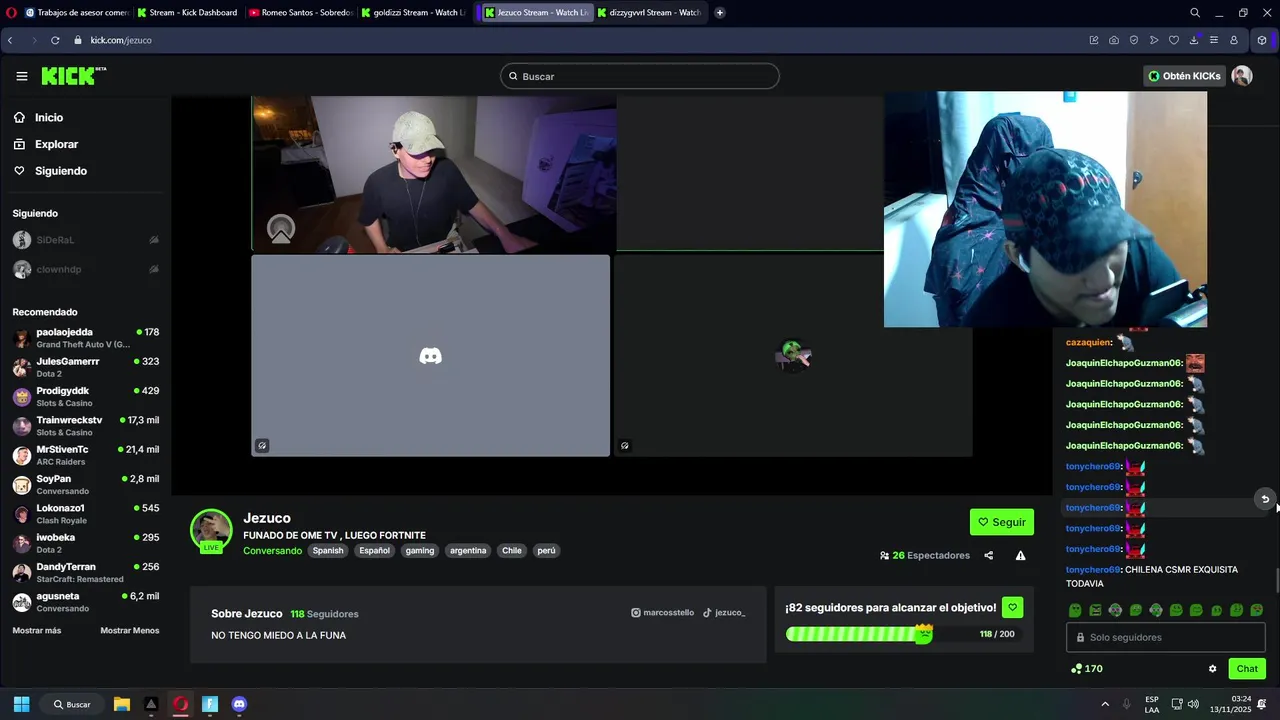Click the Opera flow send icon

[1154, 40]
